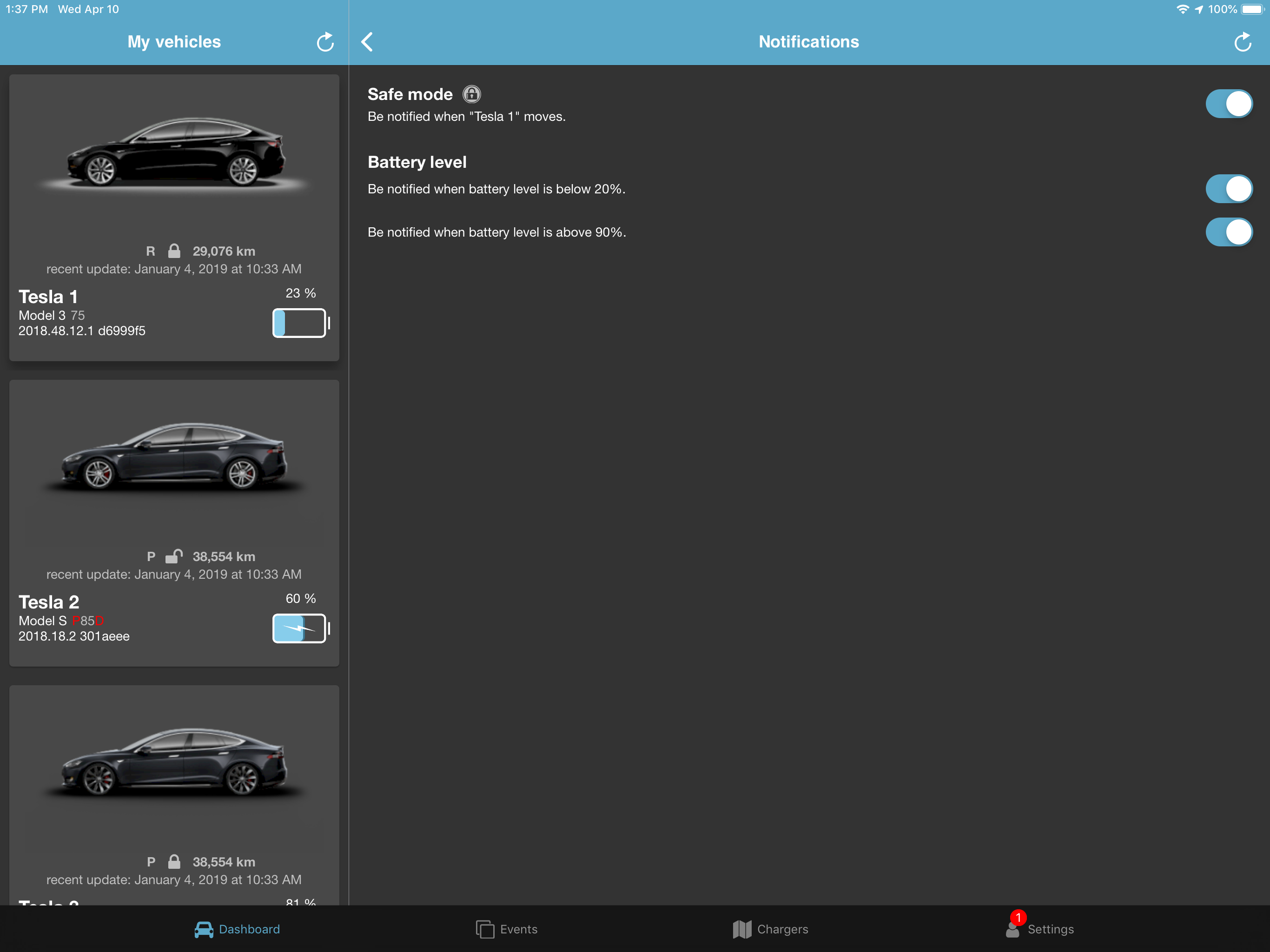Image resolution: width=1270 pixels, height=952 pixels.
Task: Disable Safe mode notifications
Action: 1229,104
